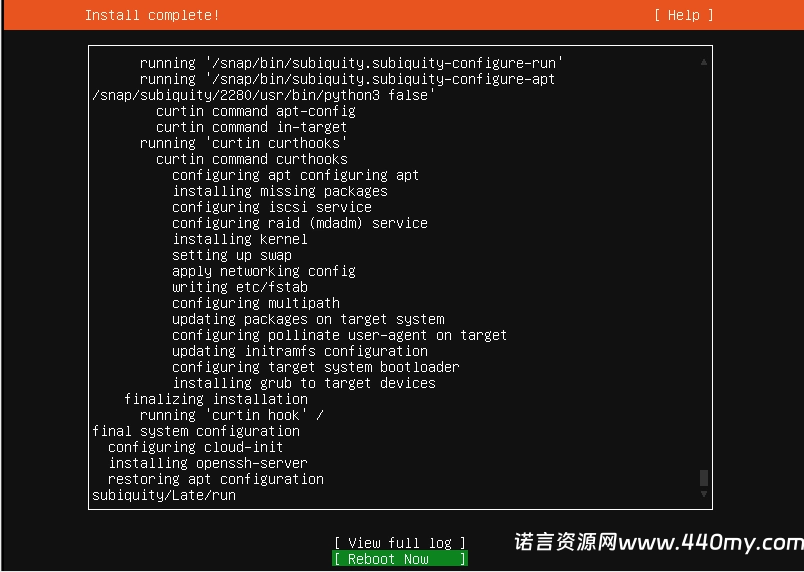Click the 'curtin command in-target' line
804x572 pixels.
[x=252, y=127]
